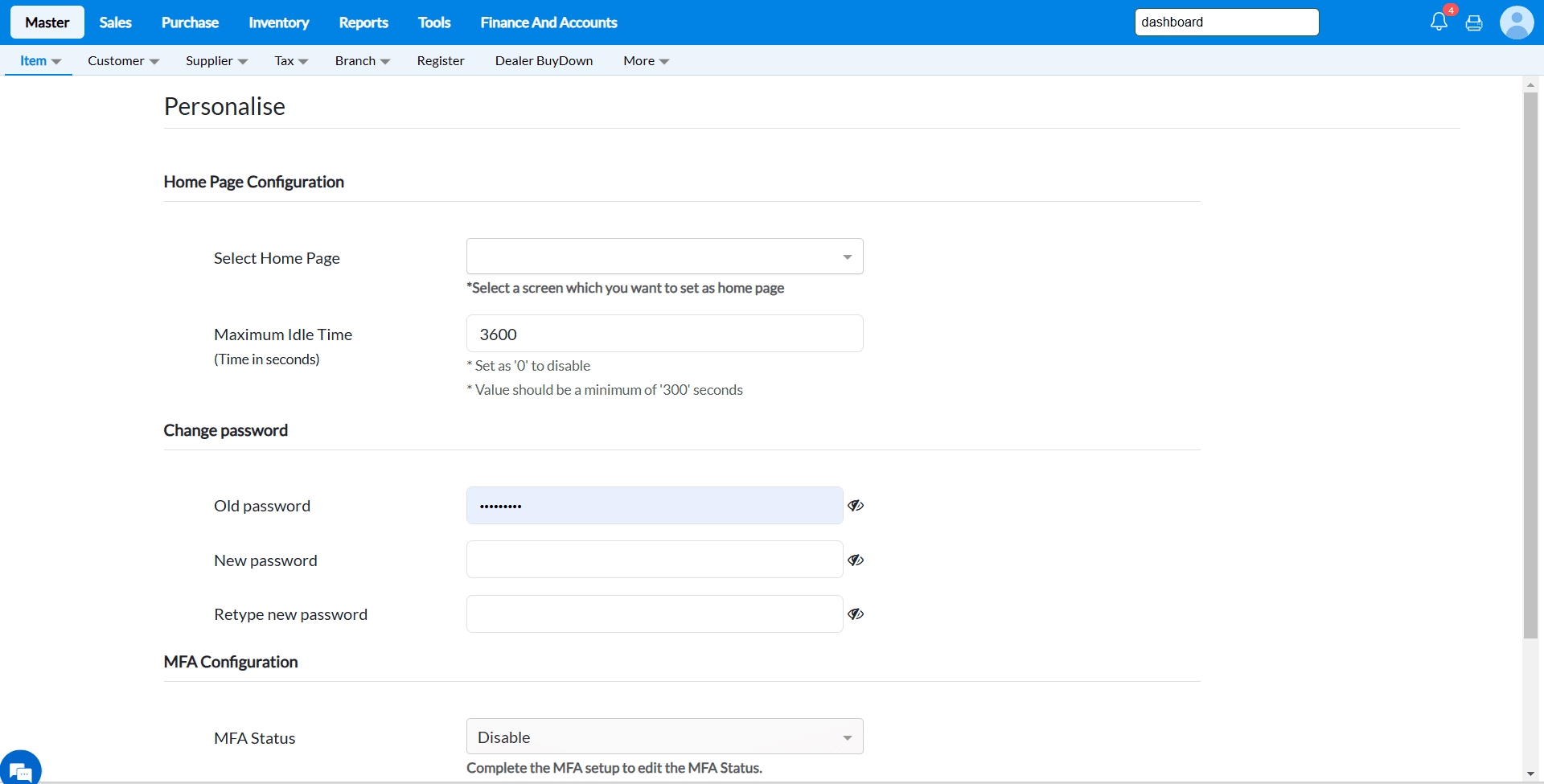Open the chat support bubble icon
The image size is (1544, 784).
point(21,770)
